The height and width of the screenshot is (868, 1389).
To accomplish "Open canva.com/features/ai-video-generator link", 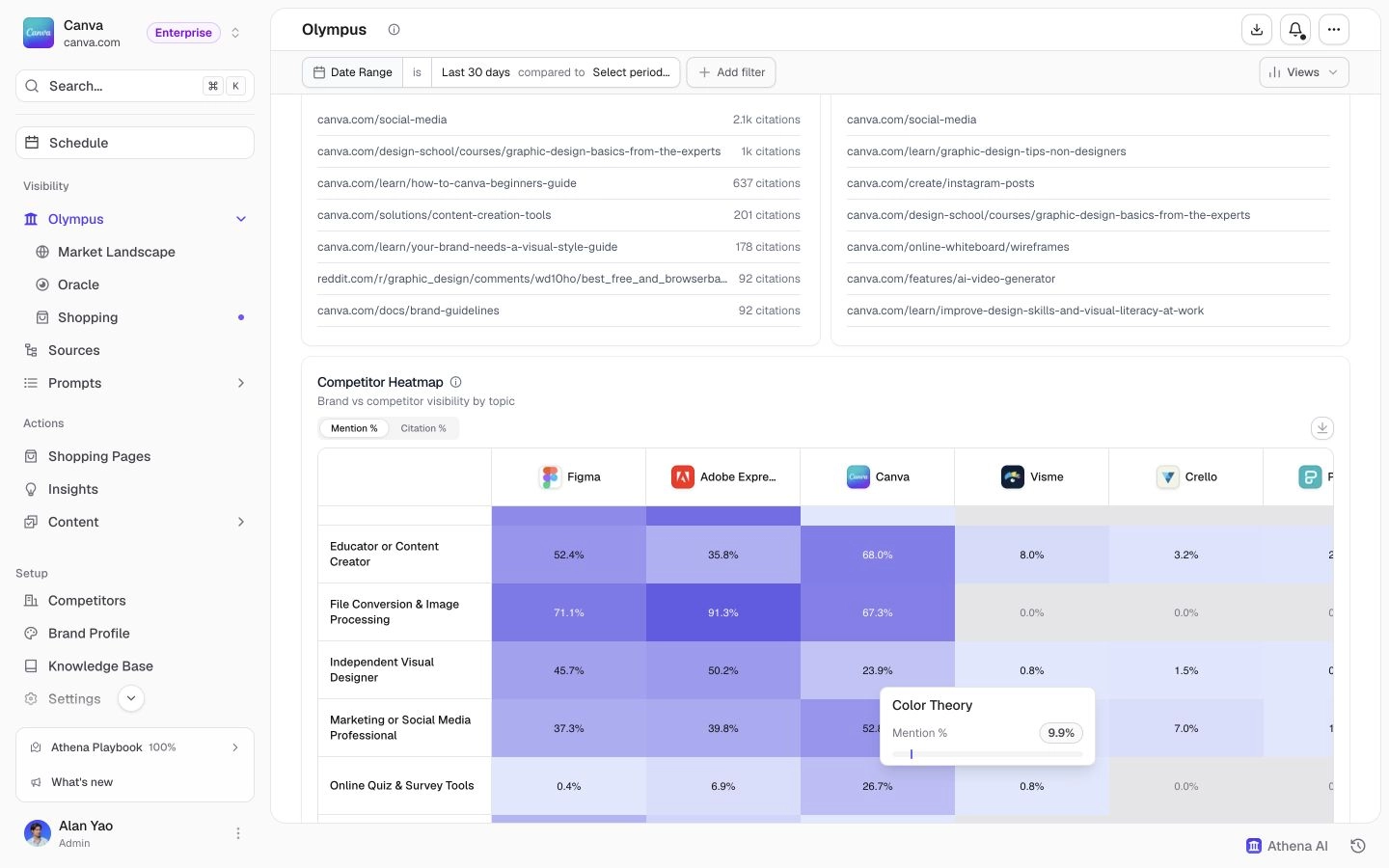I will (951, 279).
